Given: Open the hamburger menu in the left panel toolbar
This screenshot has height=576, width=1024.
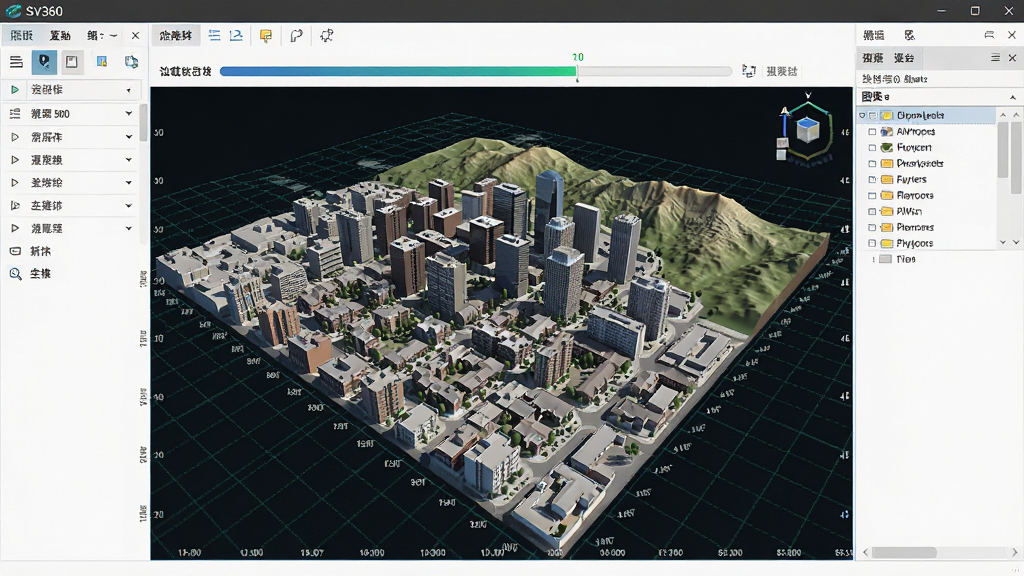Looking at the screenshot, I should click(x=16, y=62).
